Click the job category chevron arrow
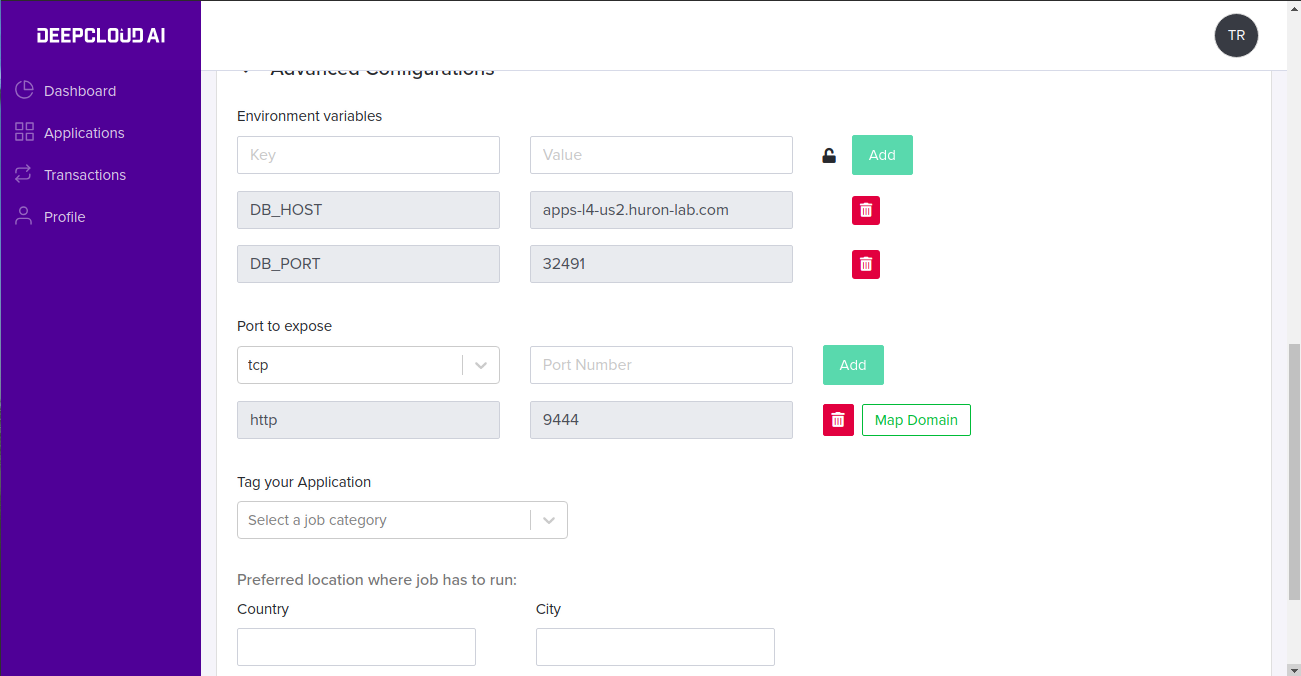Viewport: 1301px width, 676px height. tap(549, 520)
